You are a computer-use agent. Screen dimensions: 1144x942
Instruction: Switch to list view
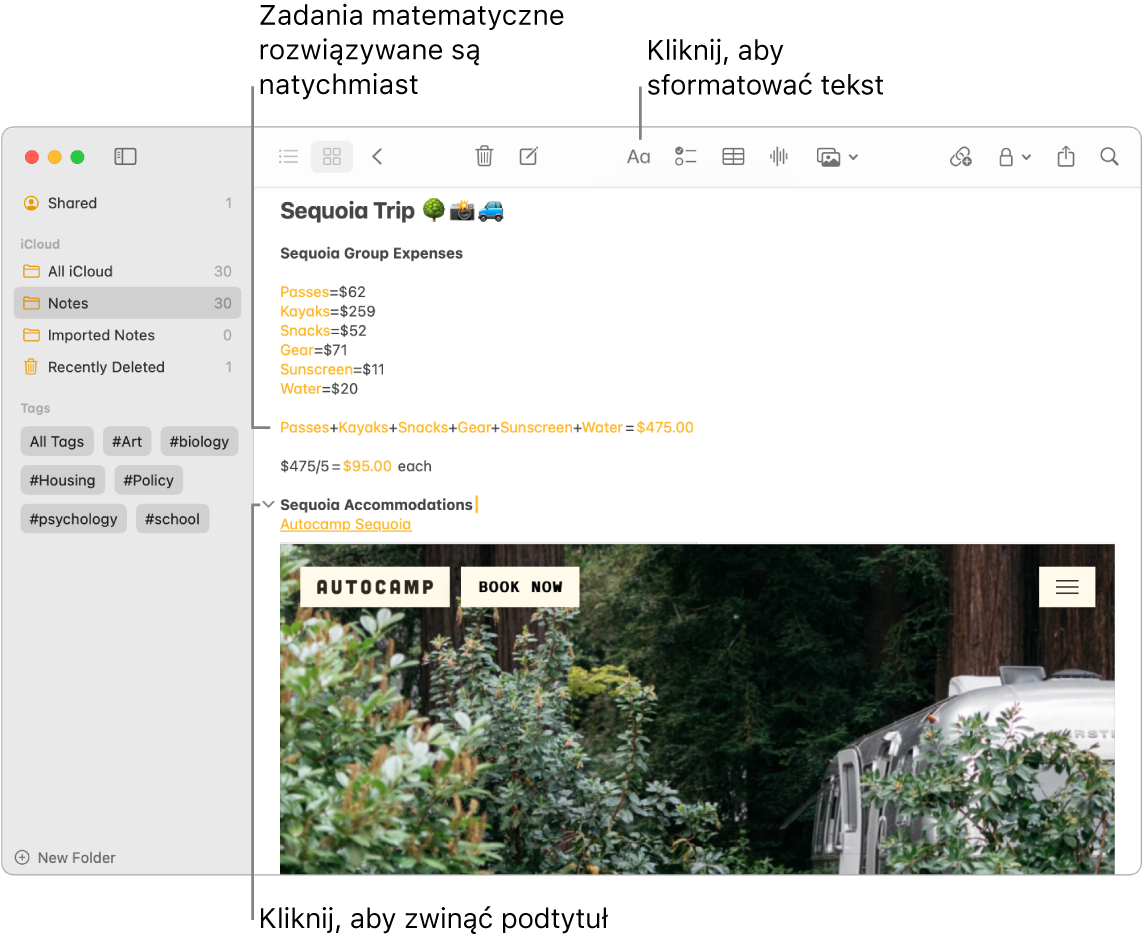click(289, 156)
